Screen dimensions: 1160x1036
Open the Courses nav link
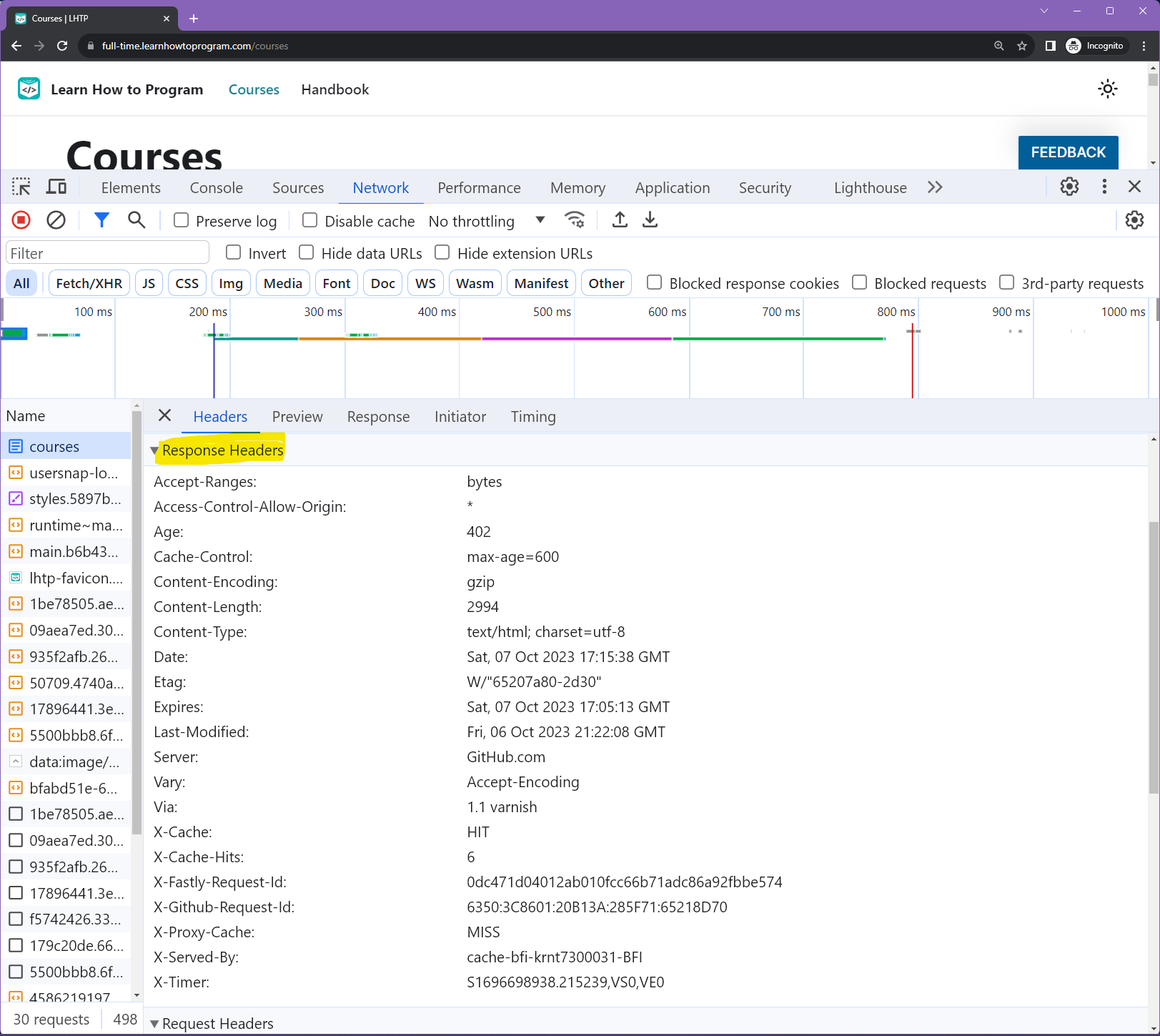254,89
